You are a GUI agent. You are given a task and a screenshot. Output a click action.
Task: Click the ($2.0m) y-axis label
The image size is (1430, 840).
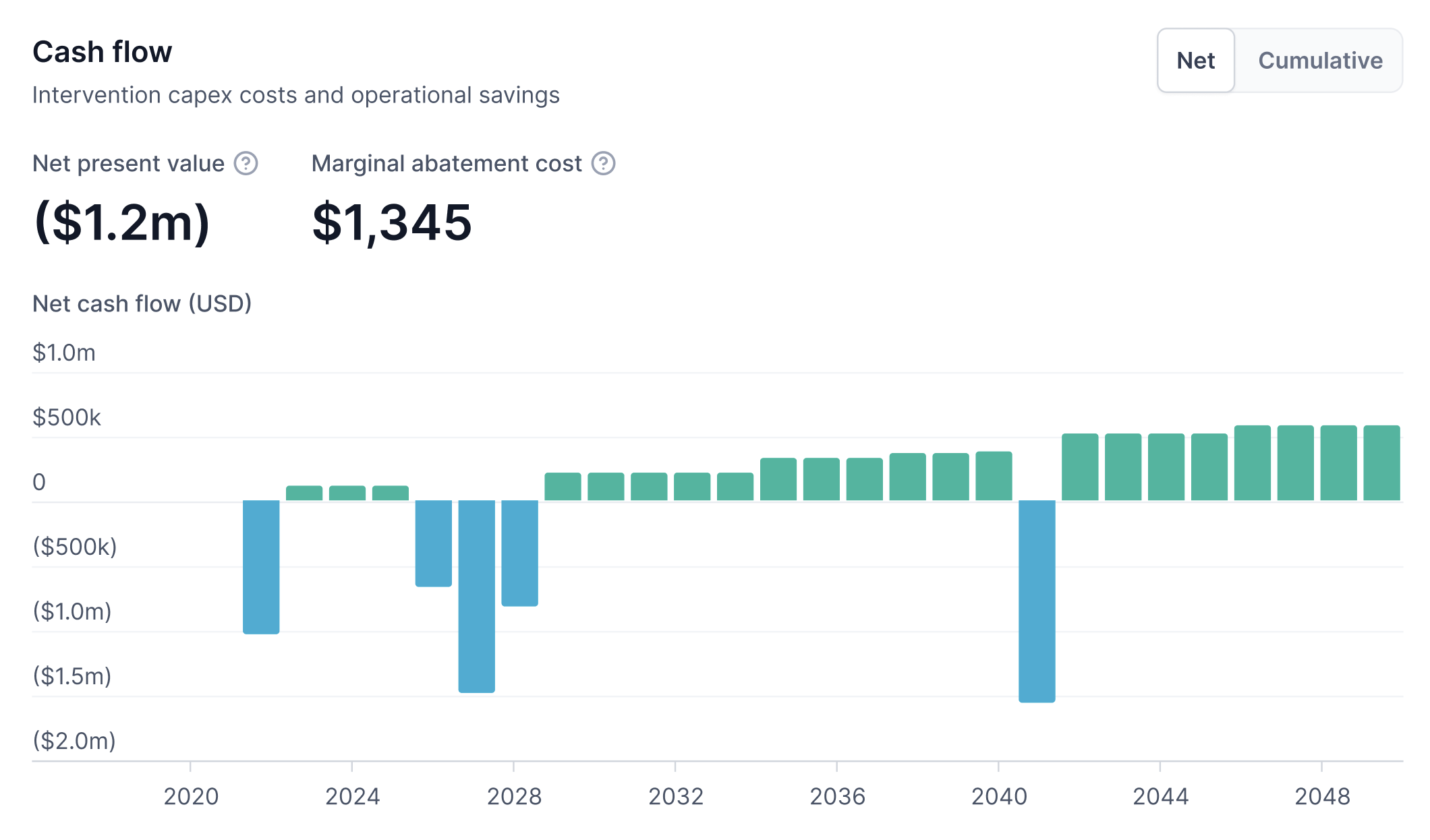74,741
